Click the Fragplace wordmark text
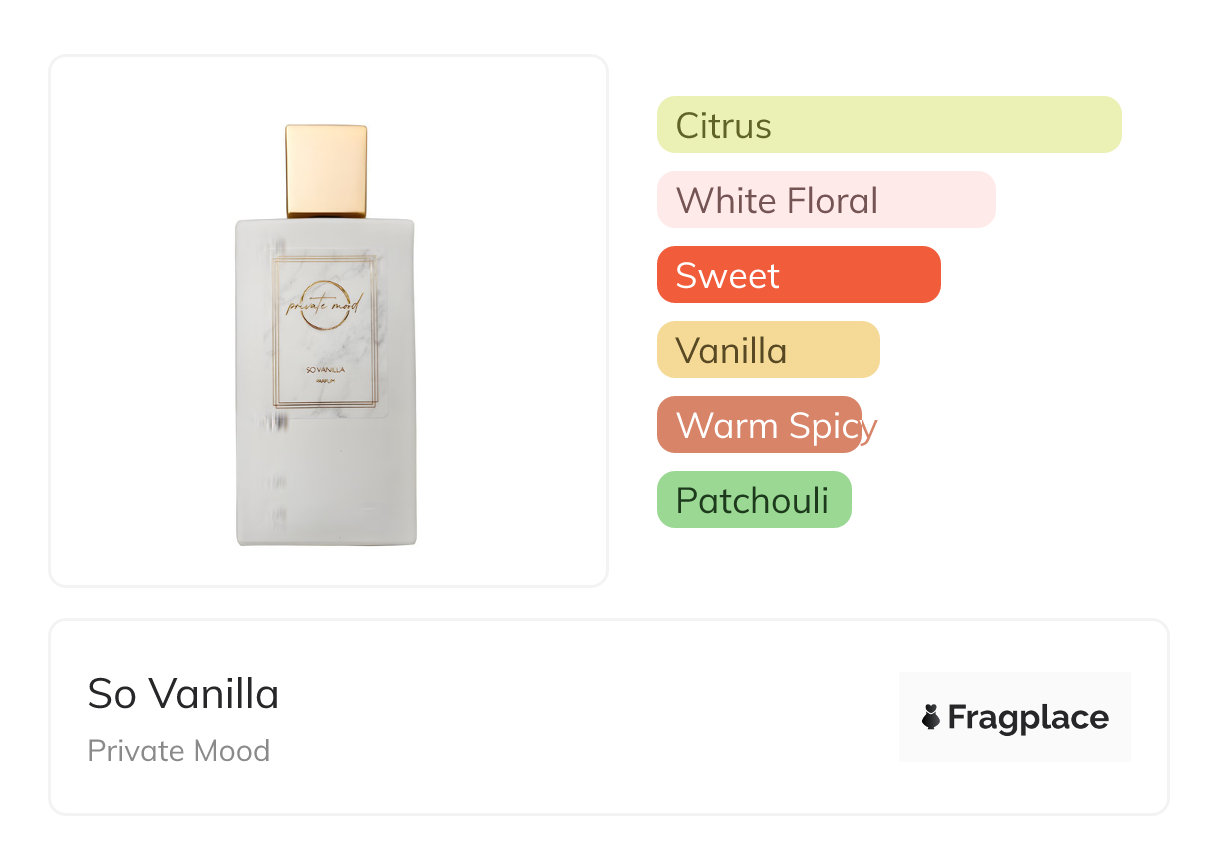Image resolution: width=1218 pixels, height=864 pixels. click(1028, 717)
